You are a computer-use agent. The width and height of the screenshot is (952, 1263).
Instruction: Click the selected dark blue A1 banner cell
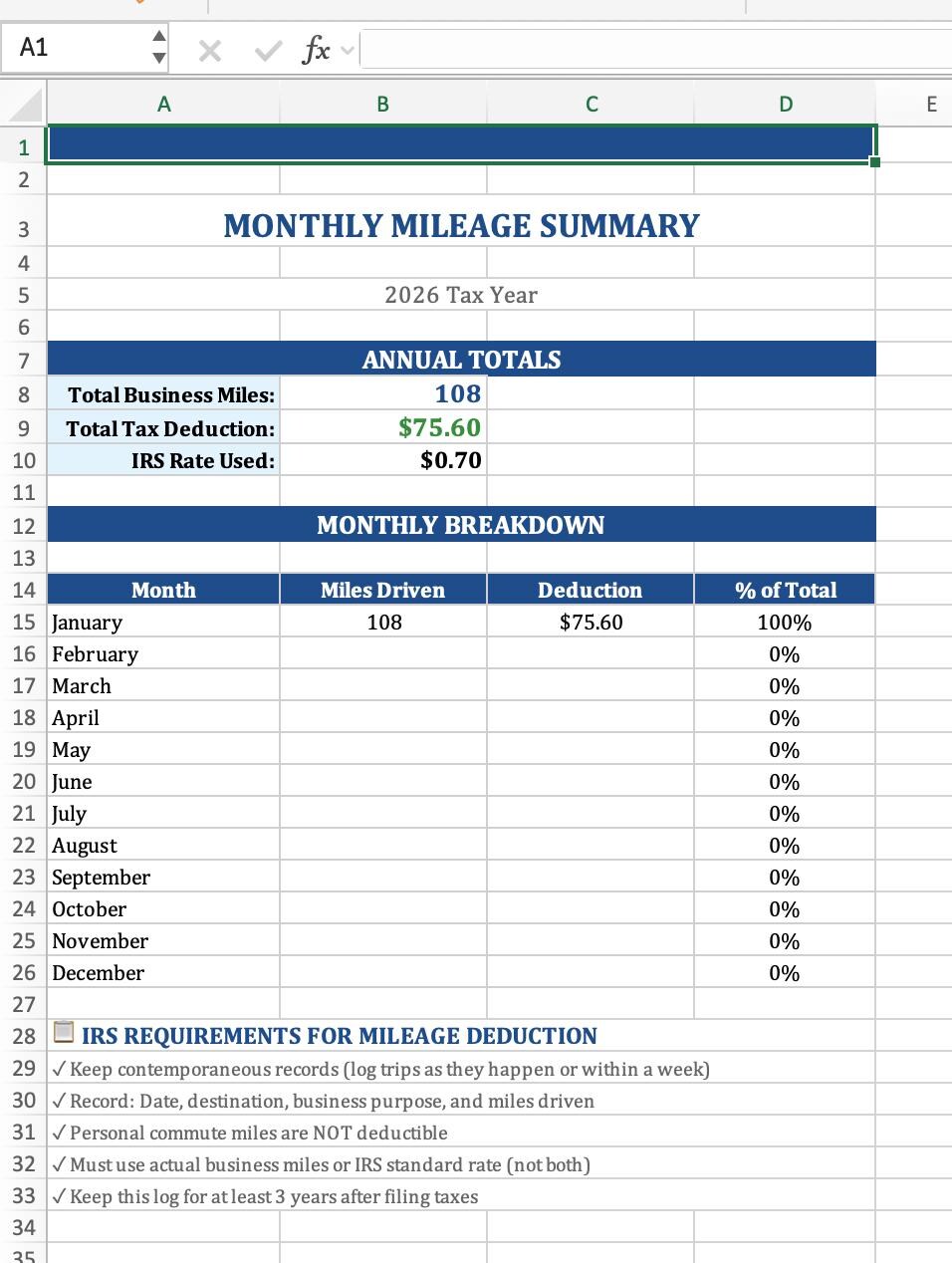[x=461, y=143]
